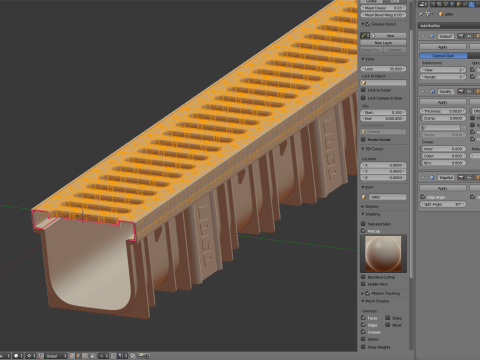This screenshot has height=360, width=480.
Task: Open the Add Modifier dropdown
Action: click(449, 26)
